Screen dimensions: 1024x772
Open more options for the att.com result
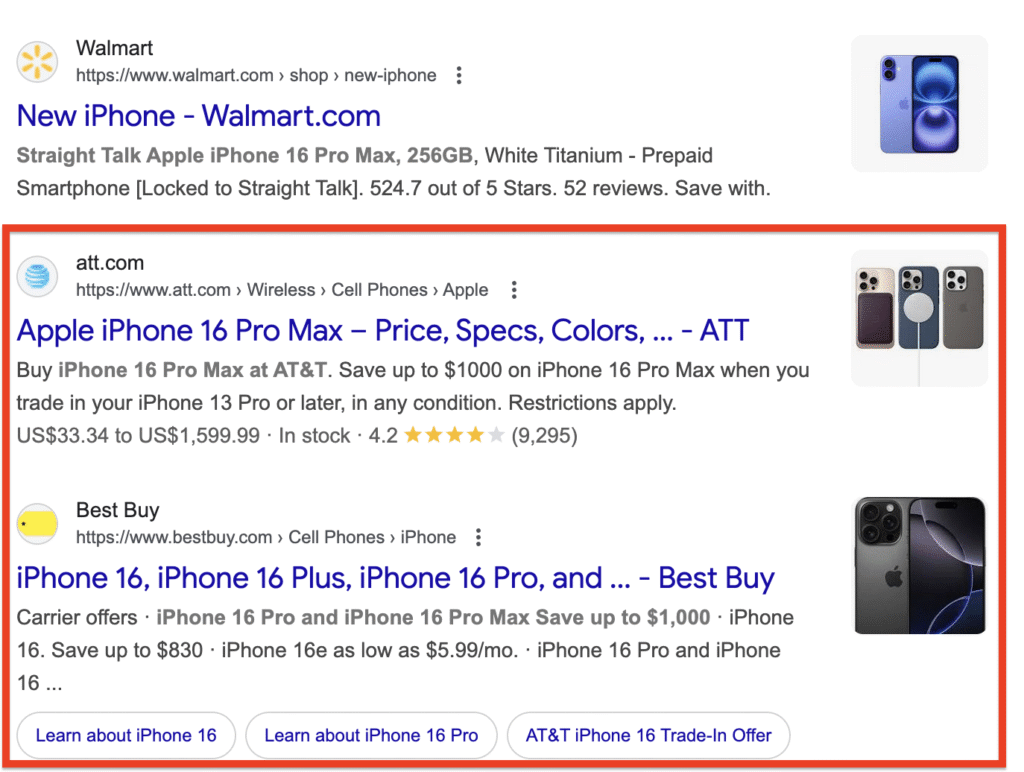(x=514, y=290)
